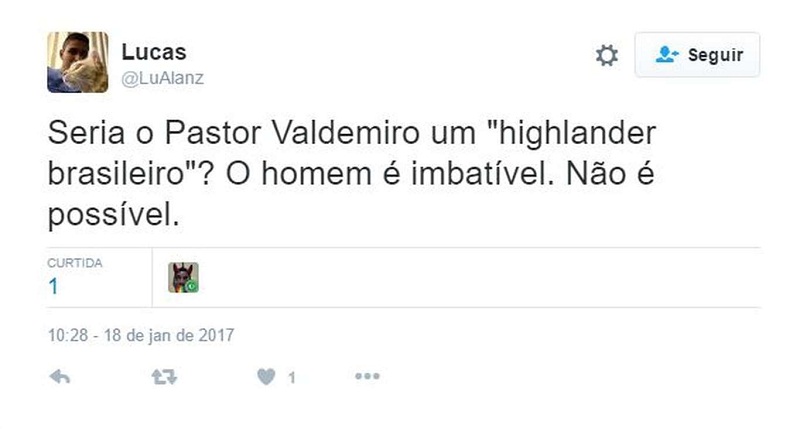The height and width of the screenshot is (429, 800).
Task: Reply to Lucas's tweet using arrow icon
Action: coord(60,377)
